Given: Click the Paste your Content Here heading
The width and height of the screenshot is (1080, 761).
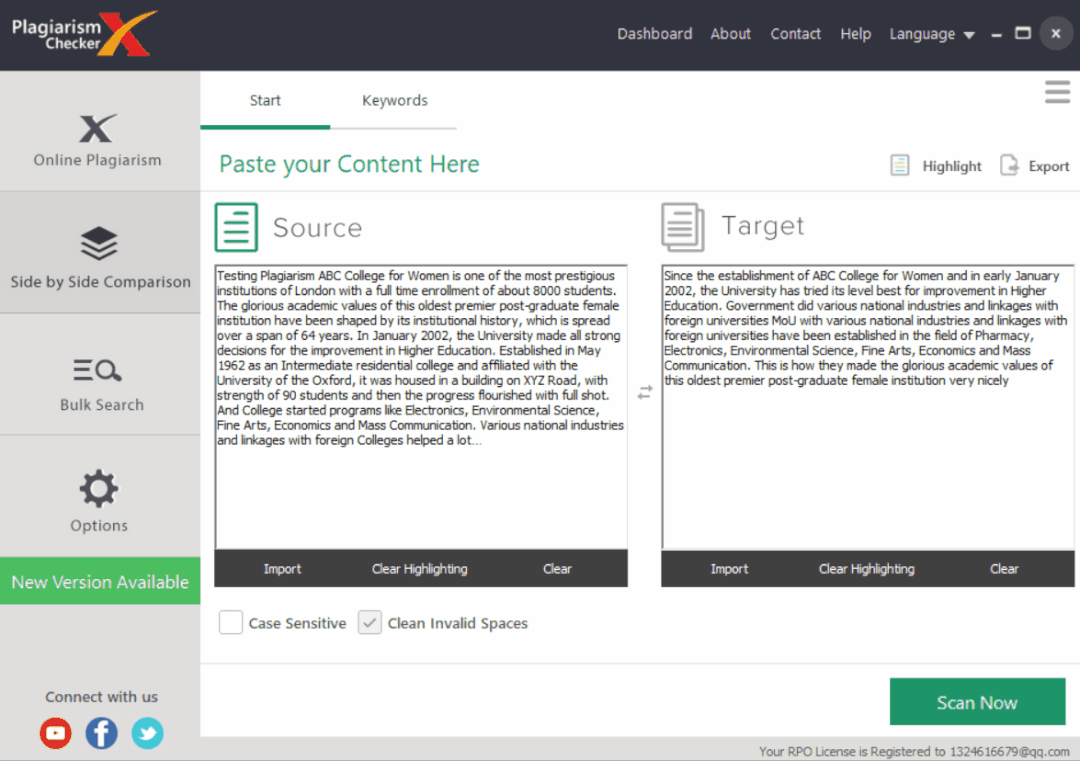Looking at the screenshot, I should 349,165.
